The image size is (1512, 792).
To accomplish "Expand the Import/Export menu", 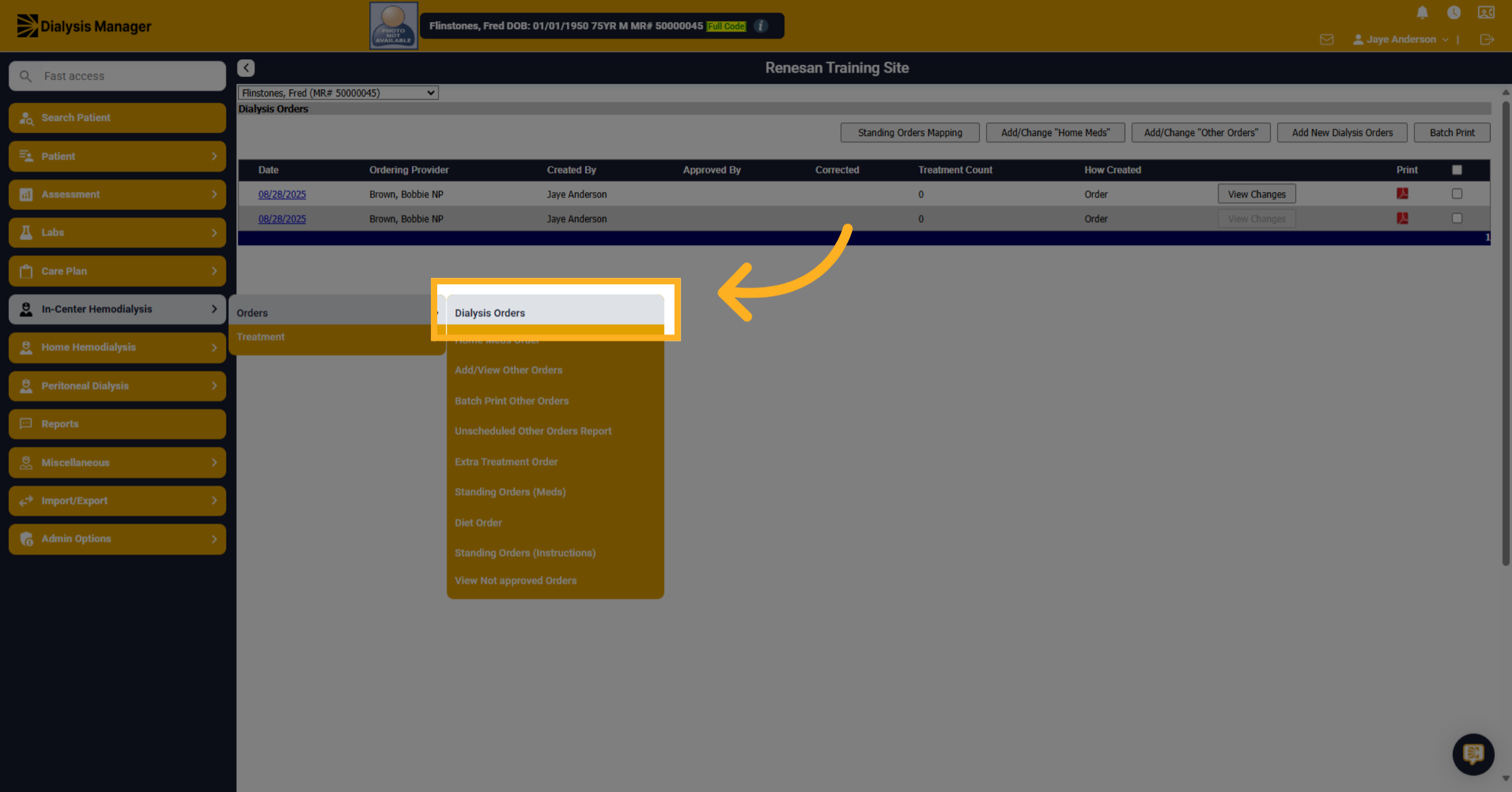I will [x=117, y=500].
